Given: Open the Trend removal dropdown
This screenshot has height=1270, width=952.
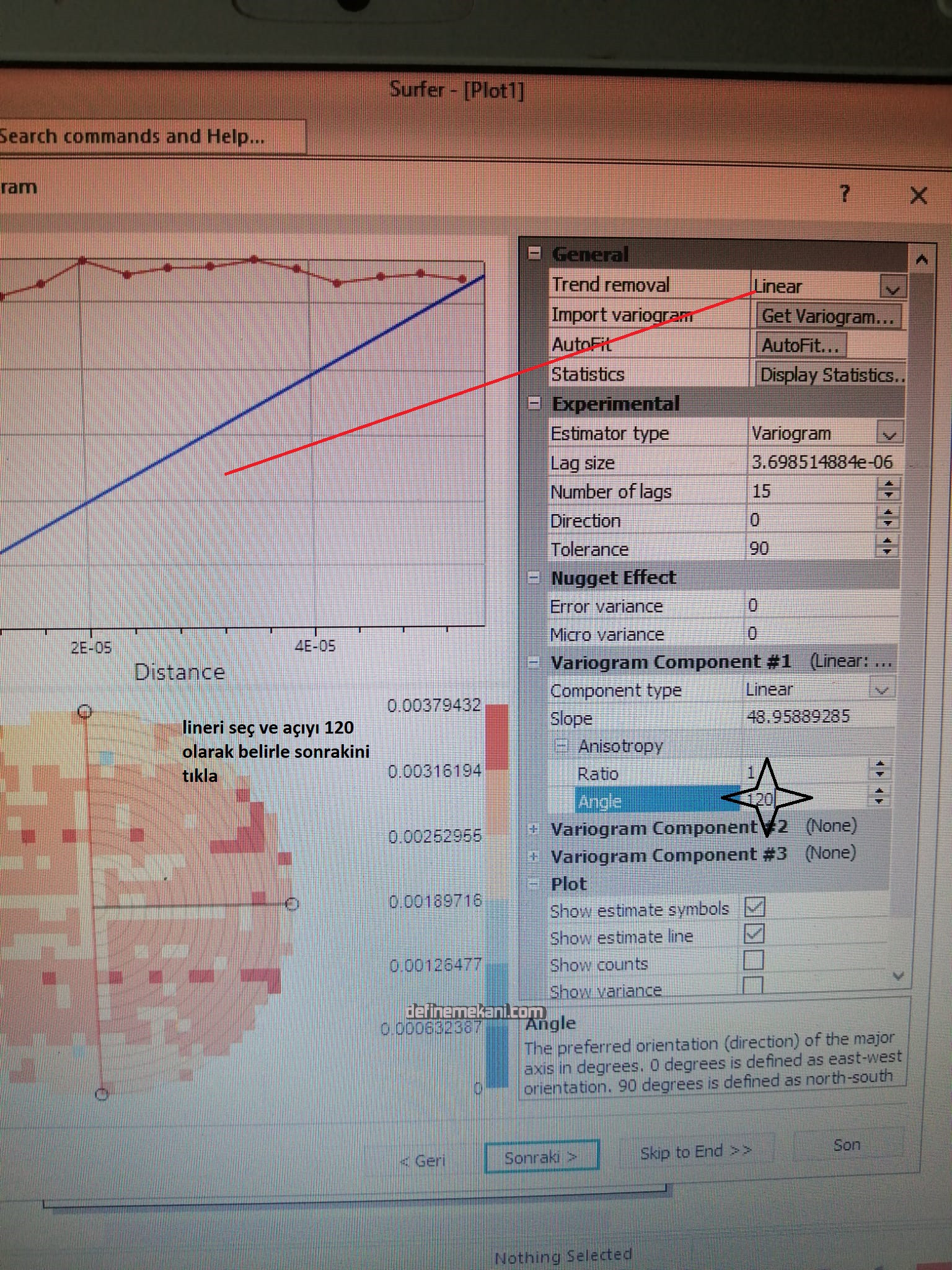Looking at the screenshot, I should tap(892, 288).
